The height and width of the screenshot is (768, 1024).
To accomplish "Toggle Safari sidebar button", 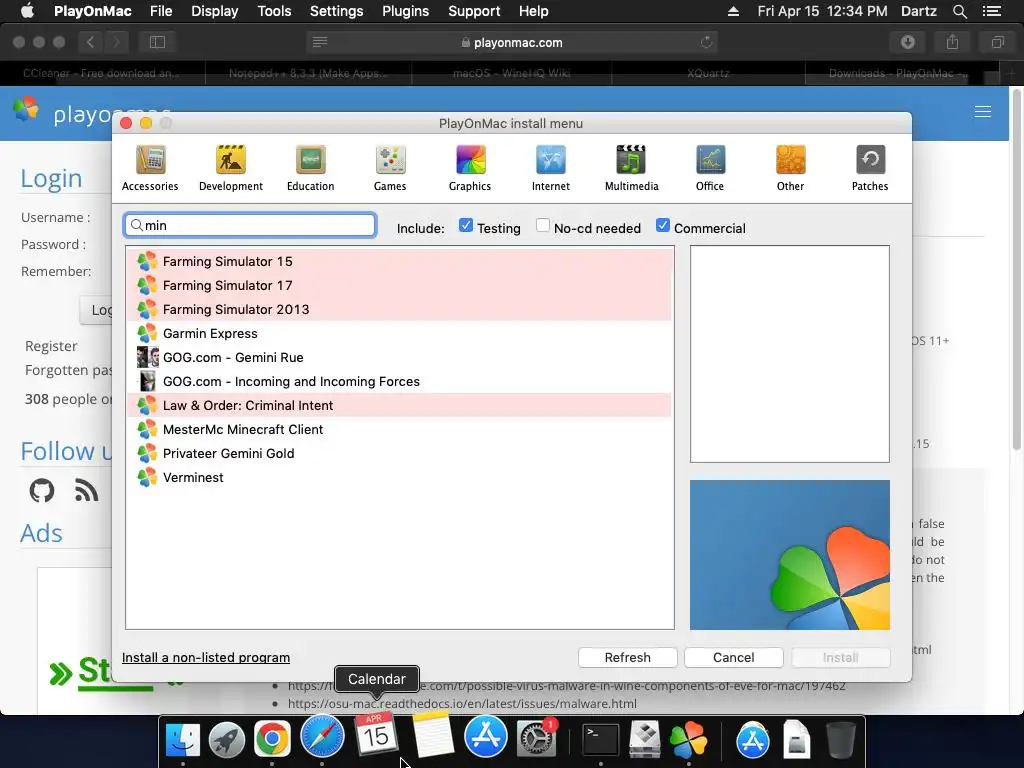I will click(x=157, y=42).
